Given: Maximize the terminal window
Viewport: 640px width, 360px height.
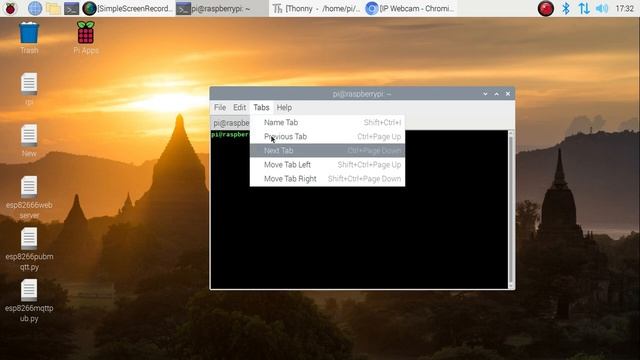Looking at the screenshot, I should click(497, 94).
